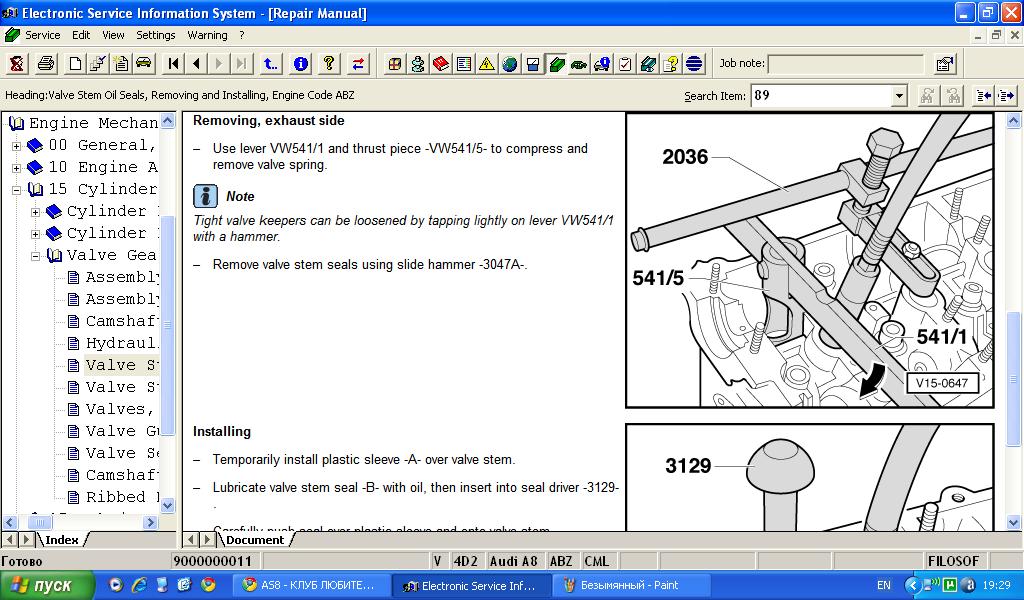Click the red-blue swap arrows icon
1024x600 pixels.
pyautogui.click(x=358, y=64)
